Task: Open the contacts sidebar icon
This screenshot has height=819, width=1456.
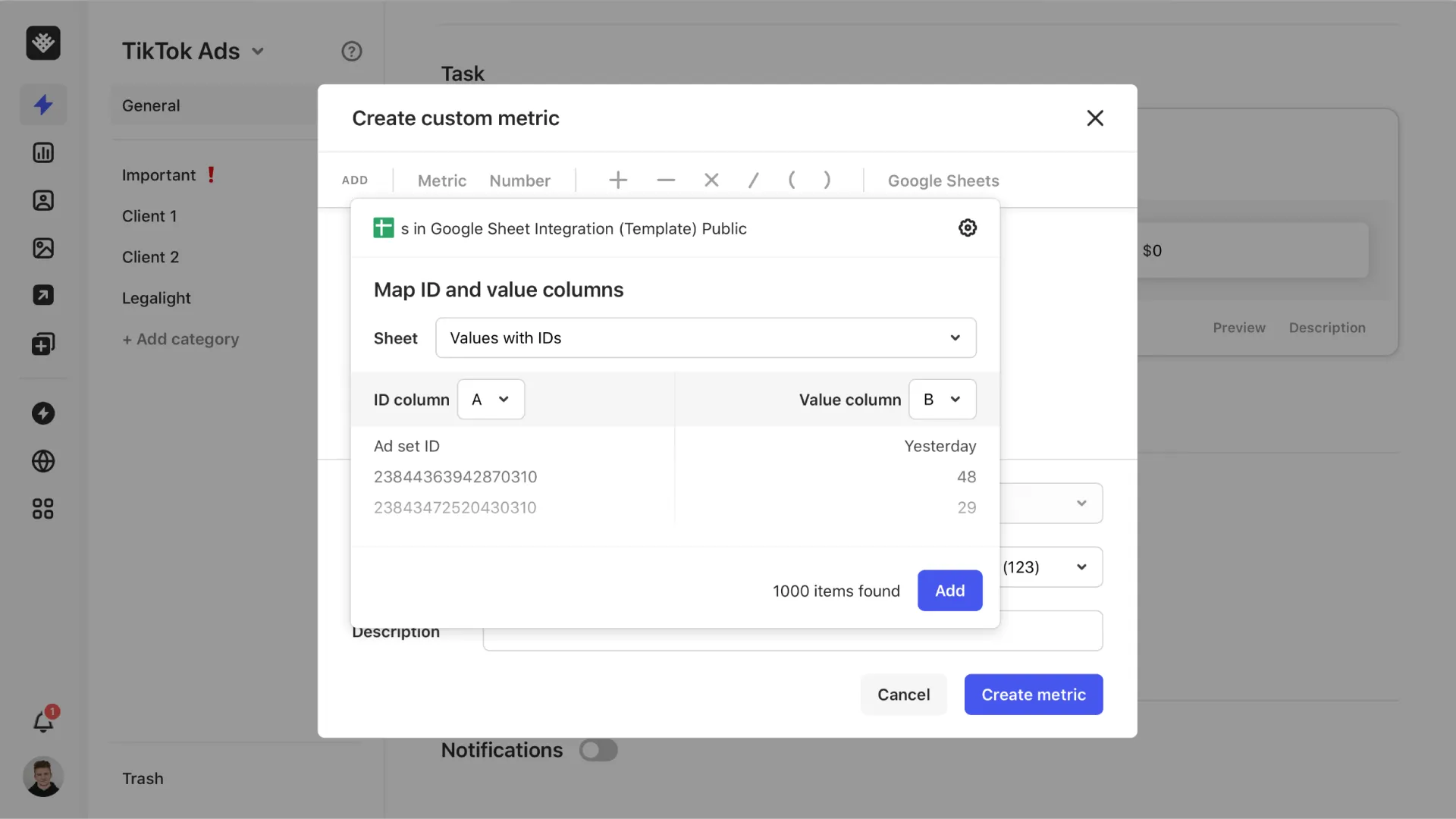Action: point(43,200)
